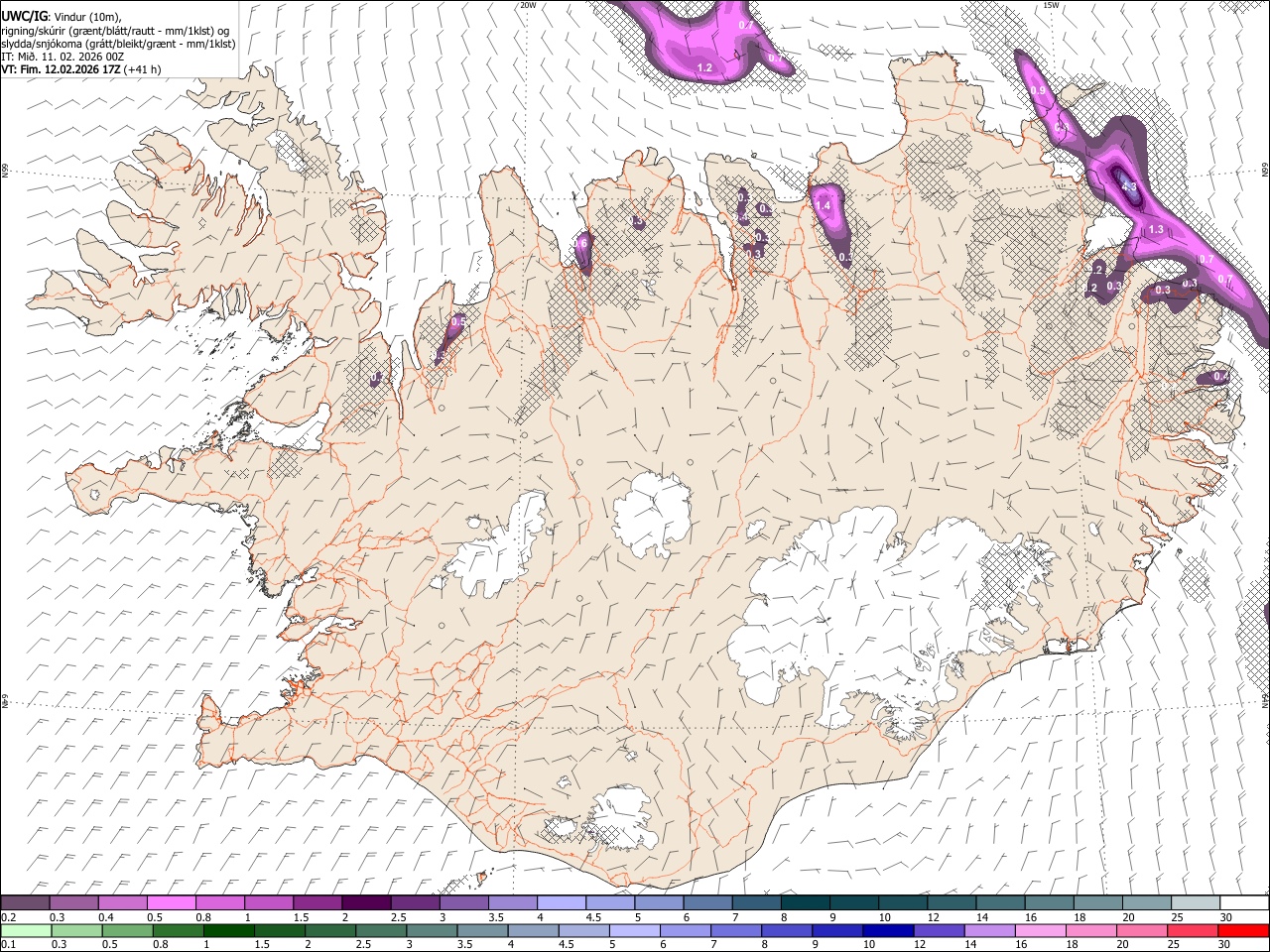
Task: Click the '0.4' value near the east coast
Action: pyautogui.click(x=1221, y=377)
